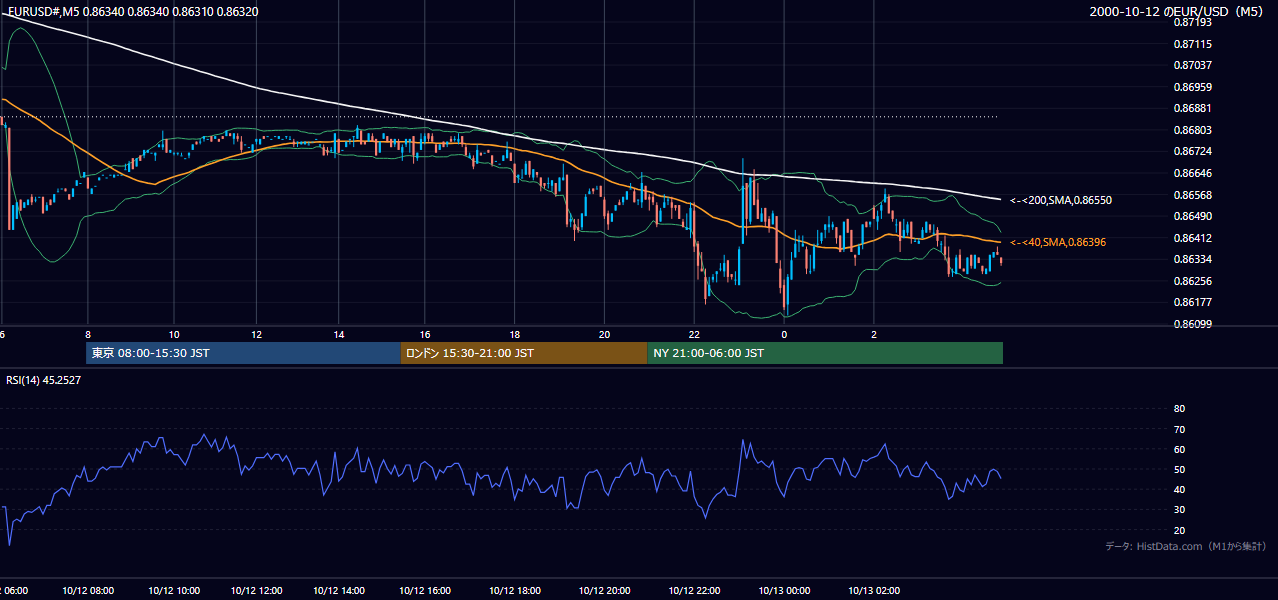
Task: Click price axis value 0.86803
Action: click(1192, 130)
